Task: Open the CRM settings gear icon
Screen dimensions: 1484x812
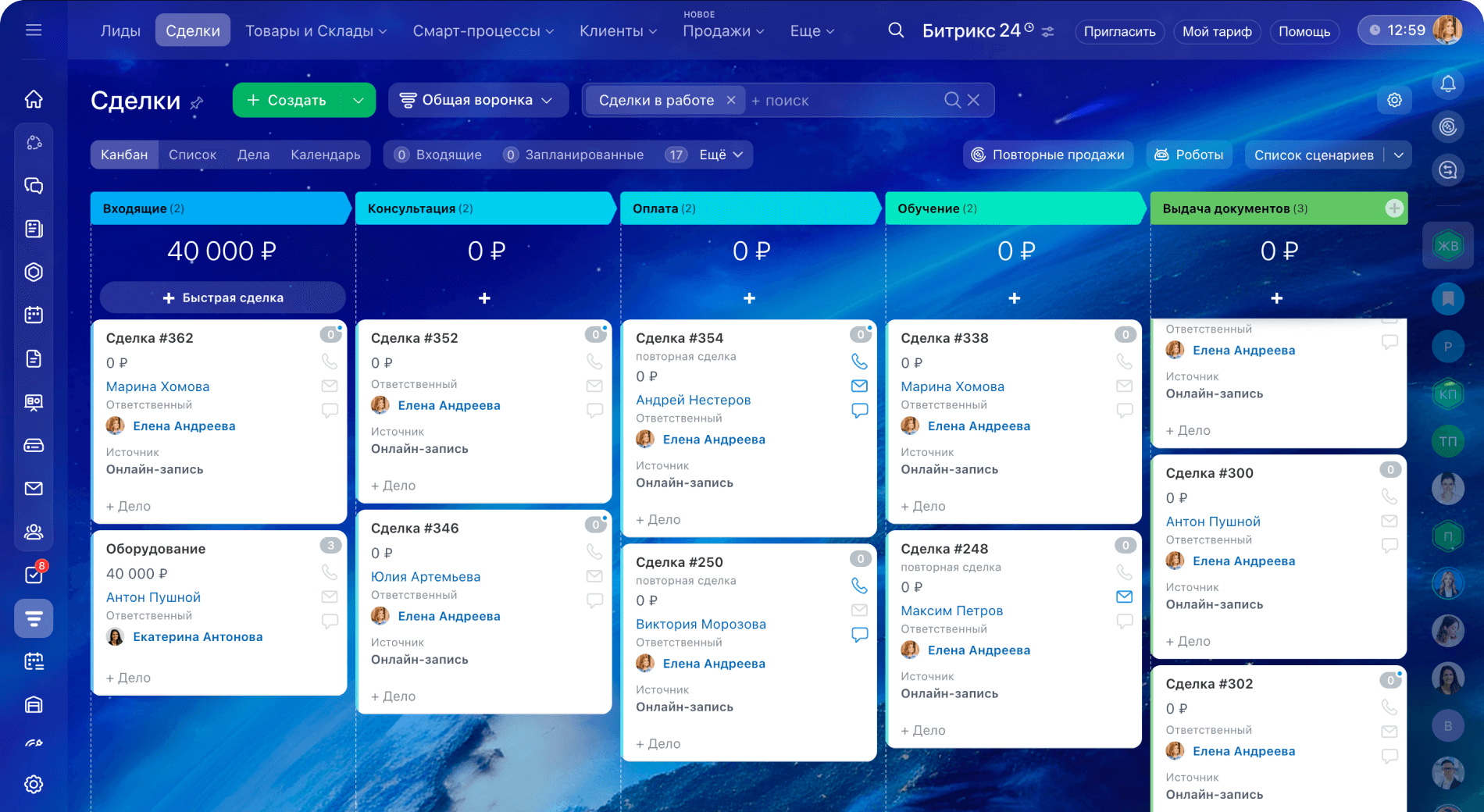Action: [1394, 100]
